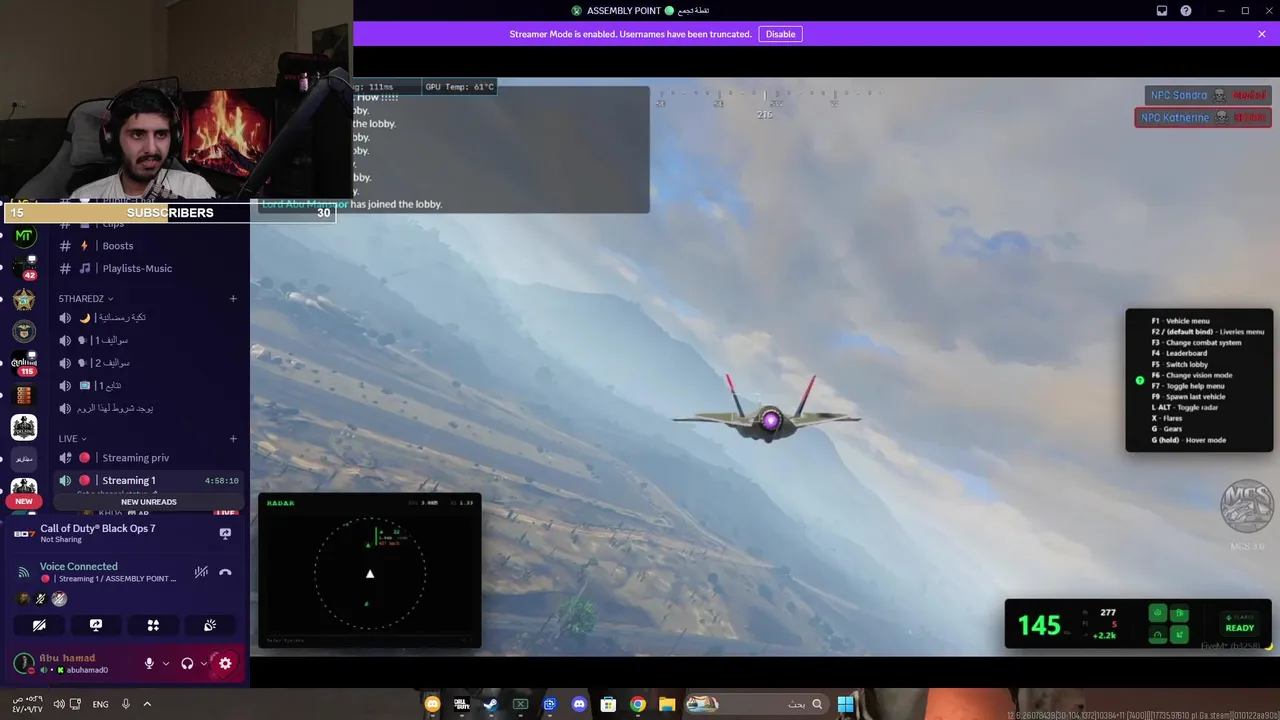Start an activity from voice controls
Image resolution: width=1280 pixels, height=720 pixels.
point(153,625)
